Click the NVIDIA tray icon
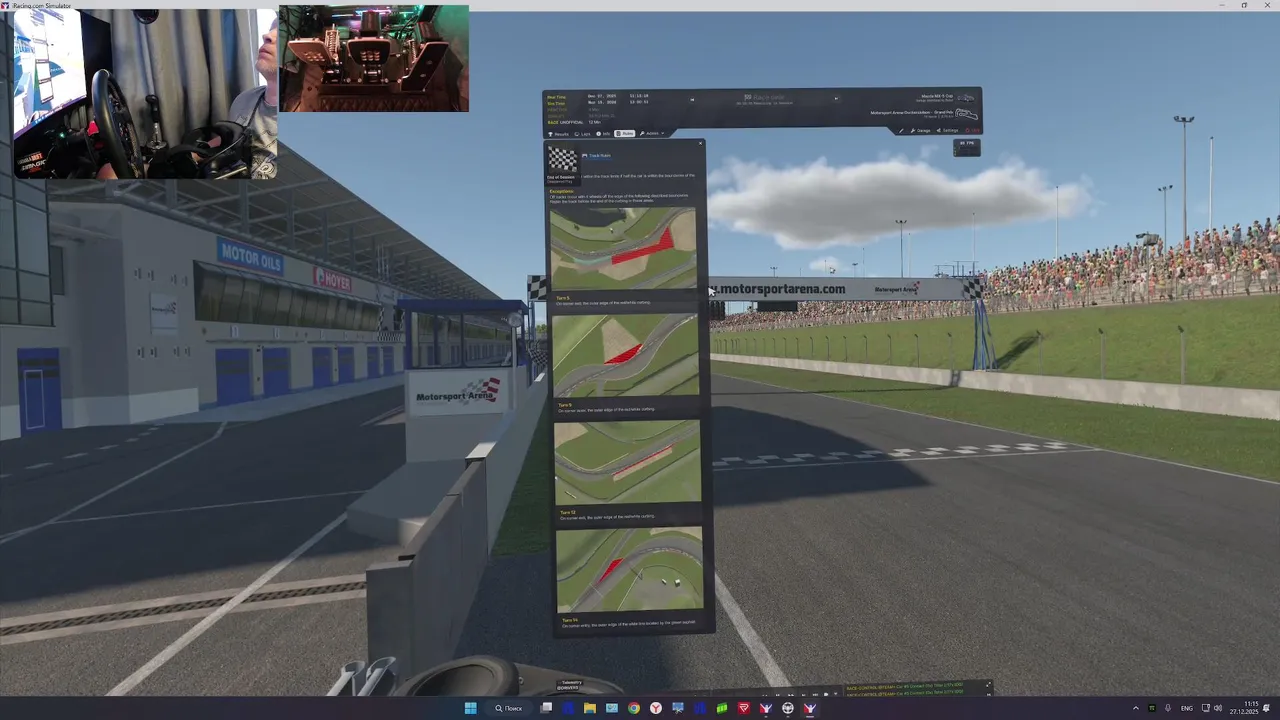This screenshot has height=720, width=1280. [1151, 708]
